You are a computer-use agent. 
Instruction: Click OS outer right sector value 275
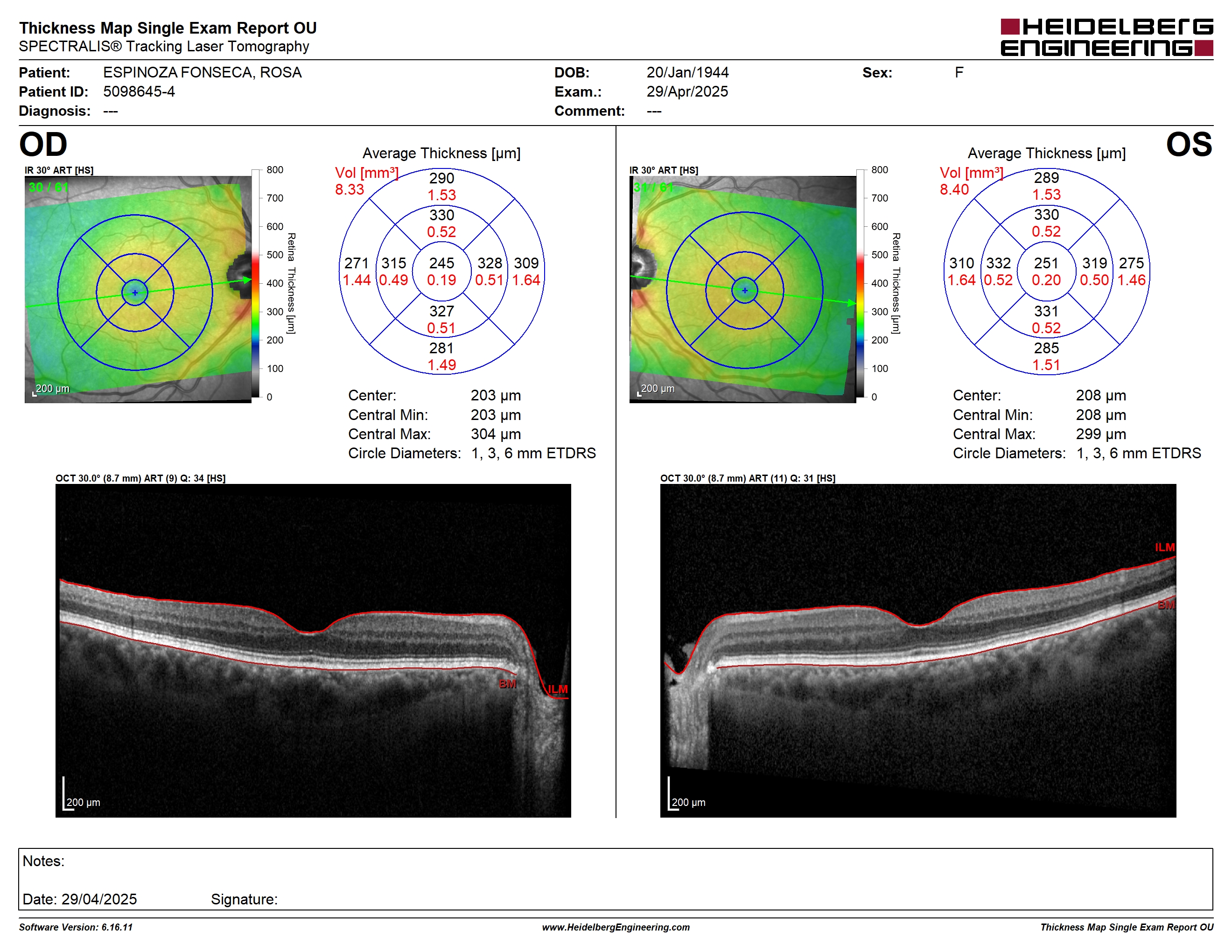tap(1131, 263)
